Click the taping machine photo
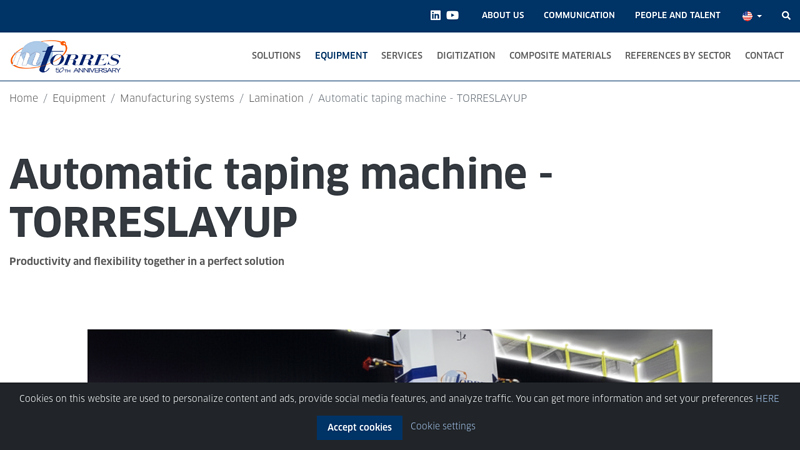 point(399,356)
